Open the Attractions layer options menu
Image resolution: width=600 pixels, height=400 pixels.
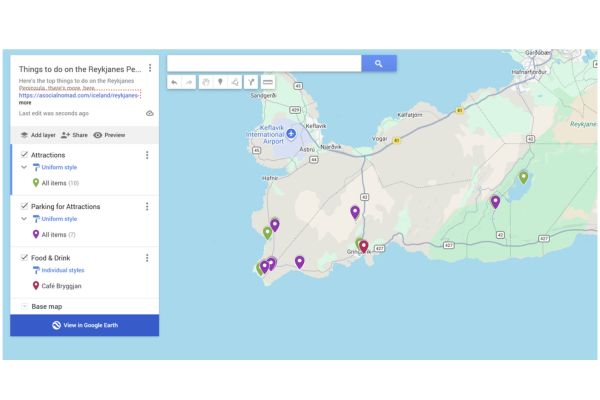coord(147,155)
